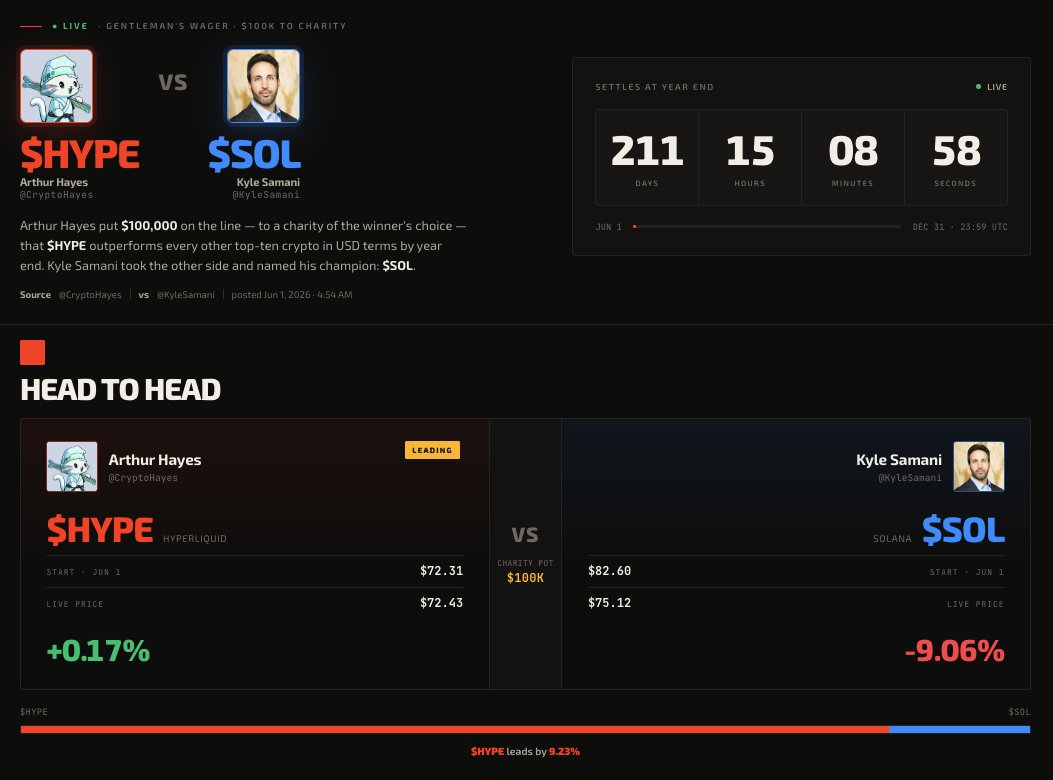Click the 15 HOURS countdown cell
Screen dimensions: 1053x780
(750, 157)
